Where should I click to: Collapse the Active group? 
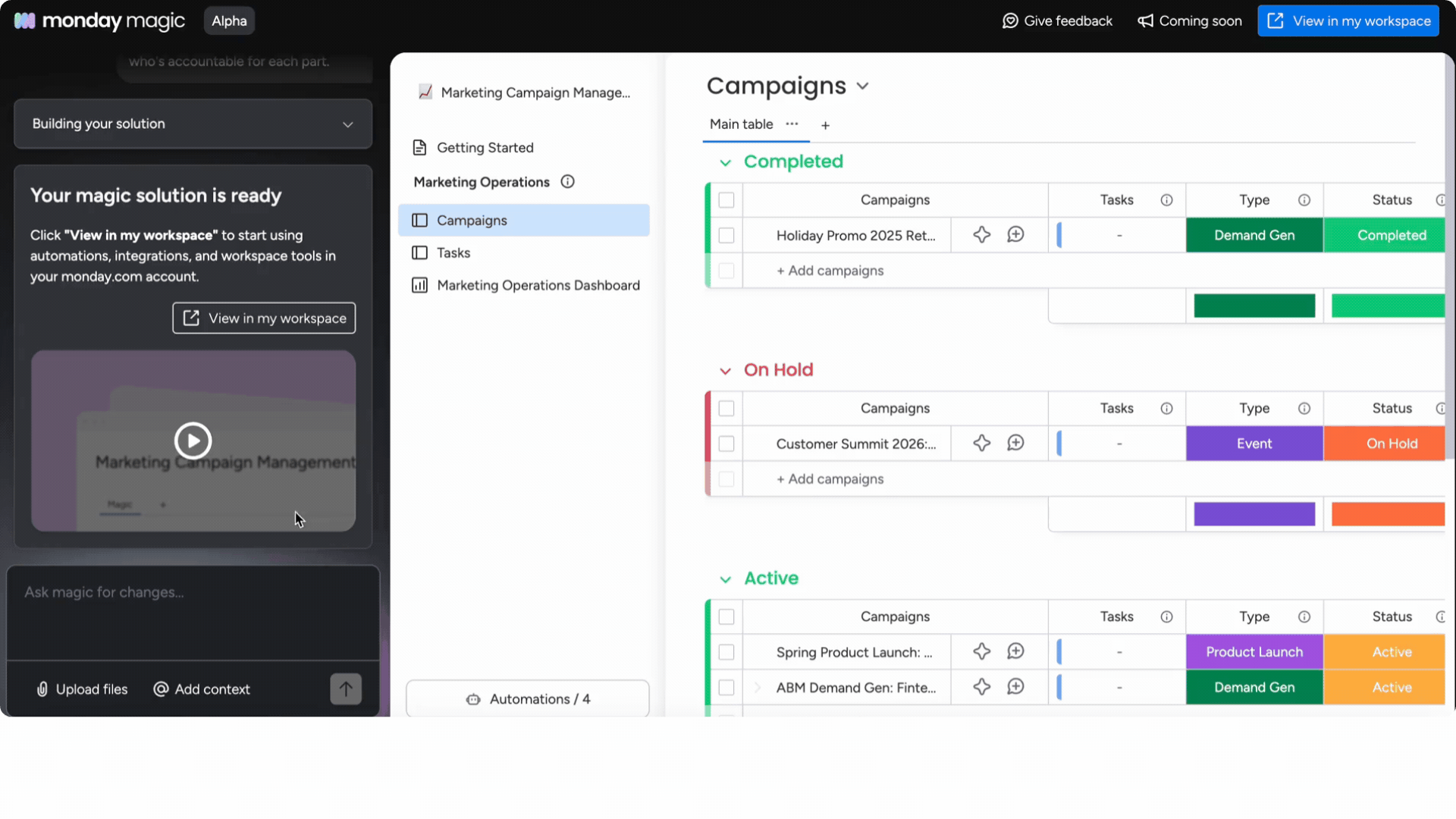click(x=725, y=579)
